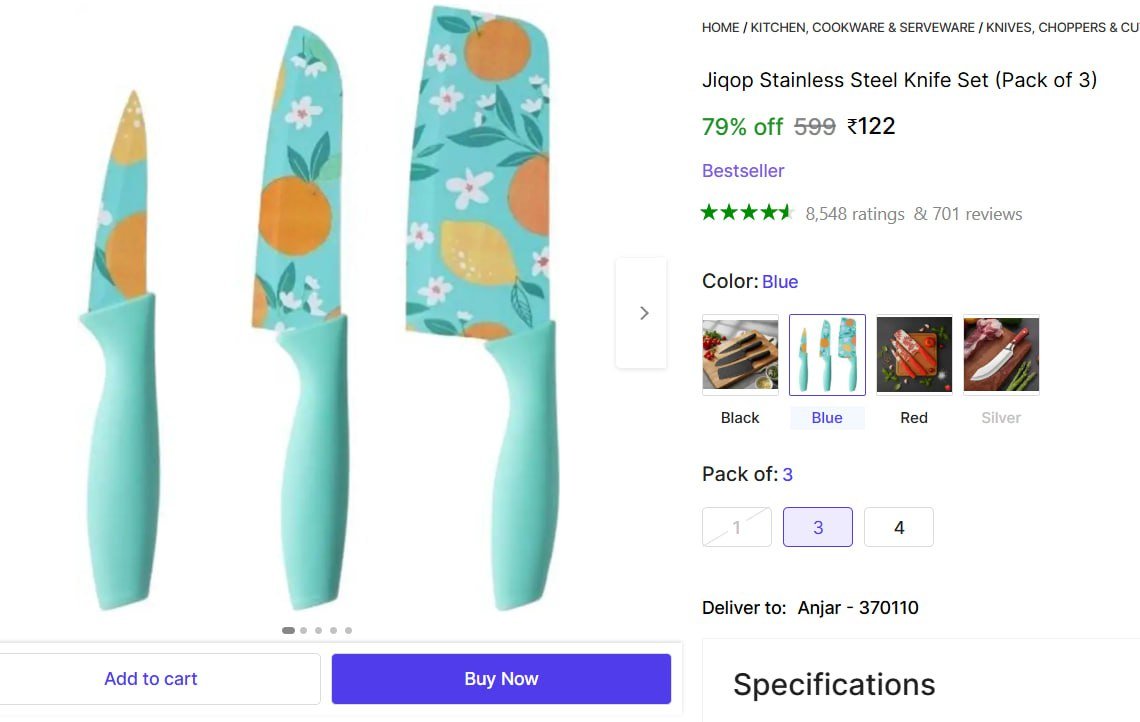Select pack of 1 option
1140x722 pixels.
737,527
